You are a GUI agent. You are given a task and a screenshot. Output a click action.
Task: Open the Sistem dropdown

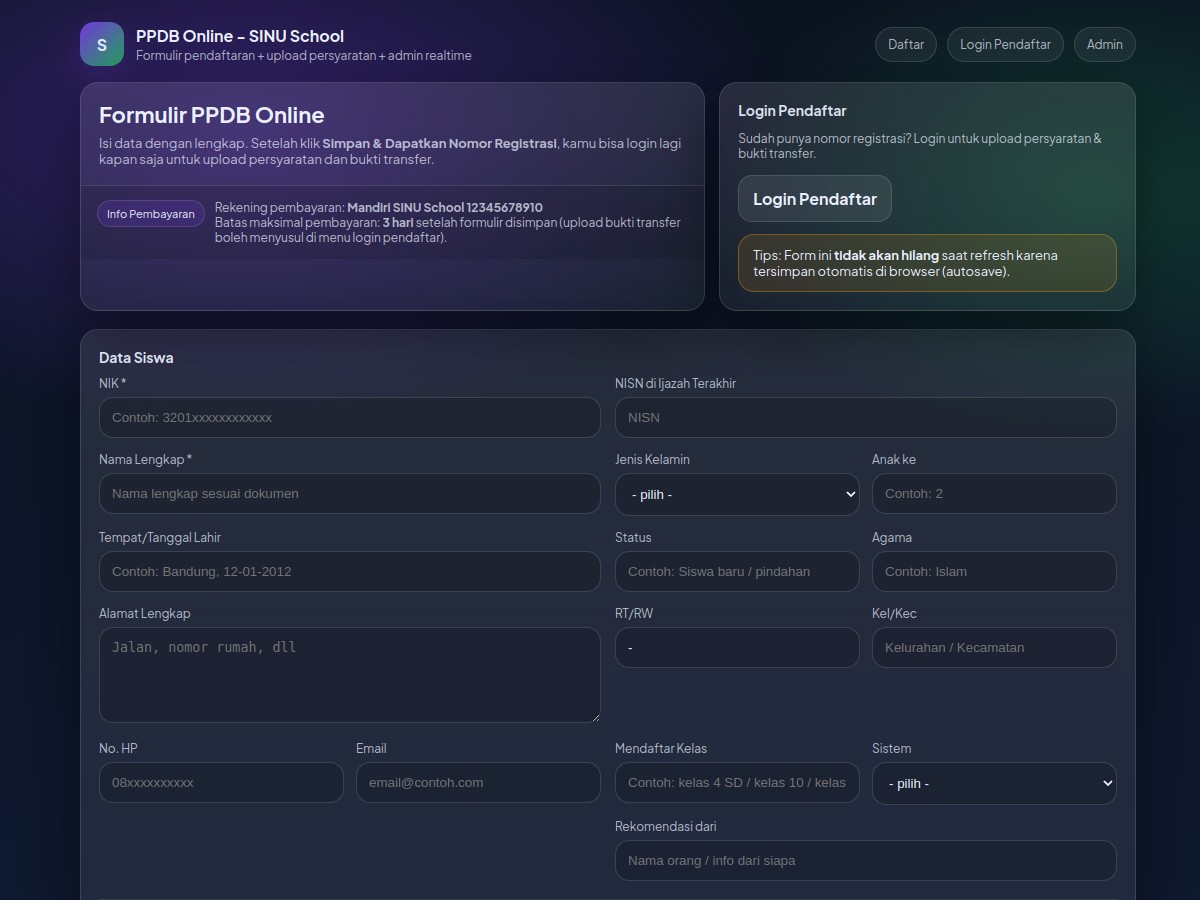pos(994,784)
